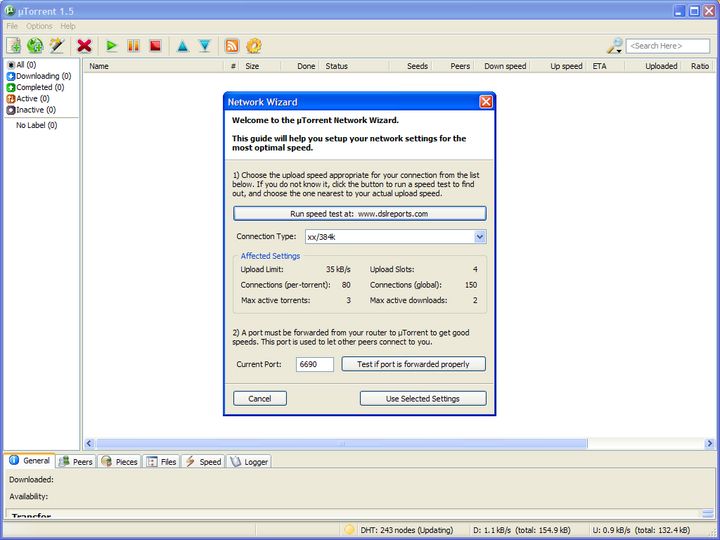Open the Options menu
This screenshot has width=720, height=540.
[x=39, y=26]
